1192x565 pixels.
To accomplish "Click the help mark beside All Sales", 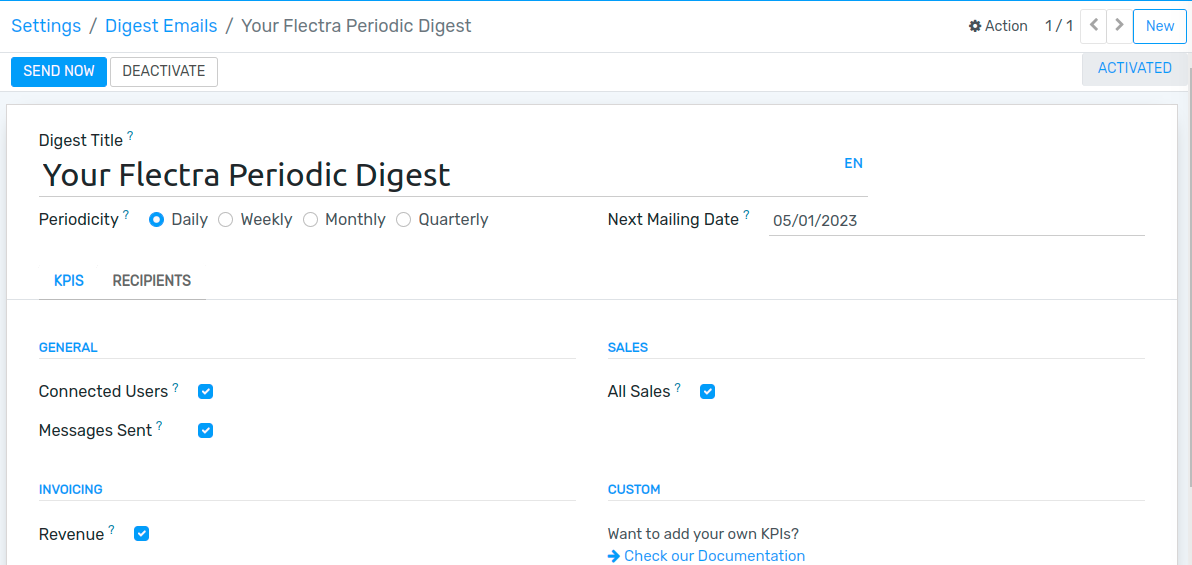I will tap(678, 386).
